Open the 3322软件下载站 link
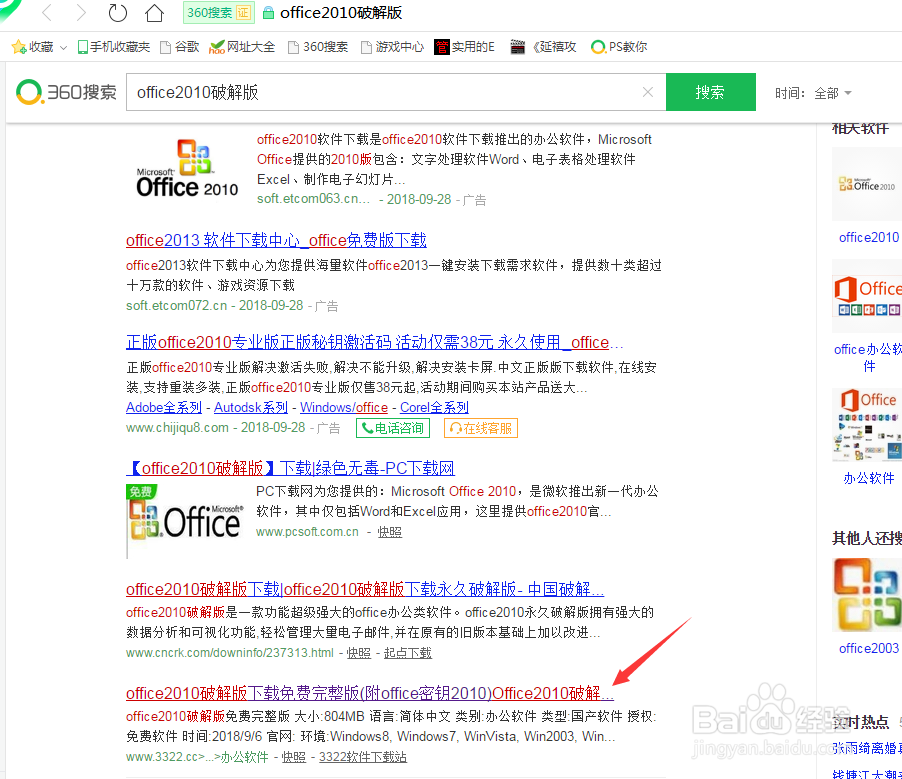Image resolution: width=902 pixels, height=779 pixels. tap(363, 757)
